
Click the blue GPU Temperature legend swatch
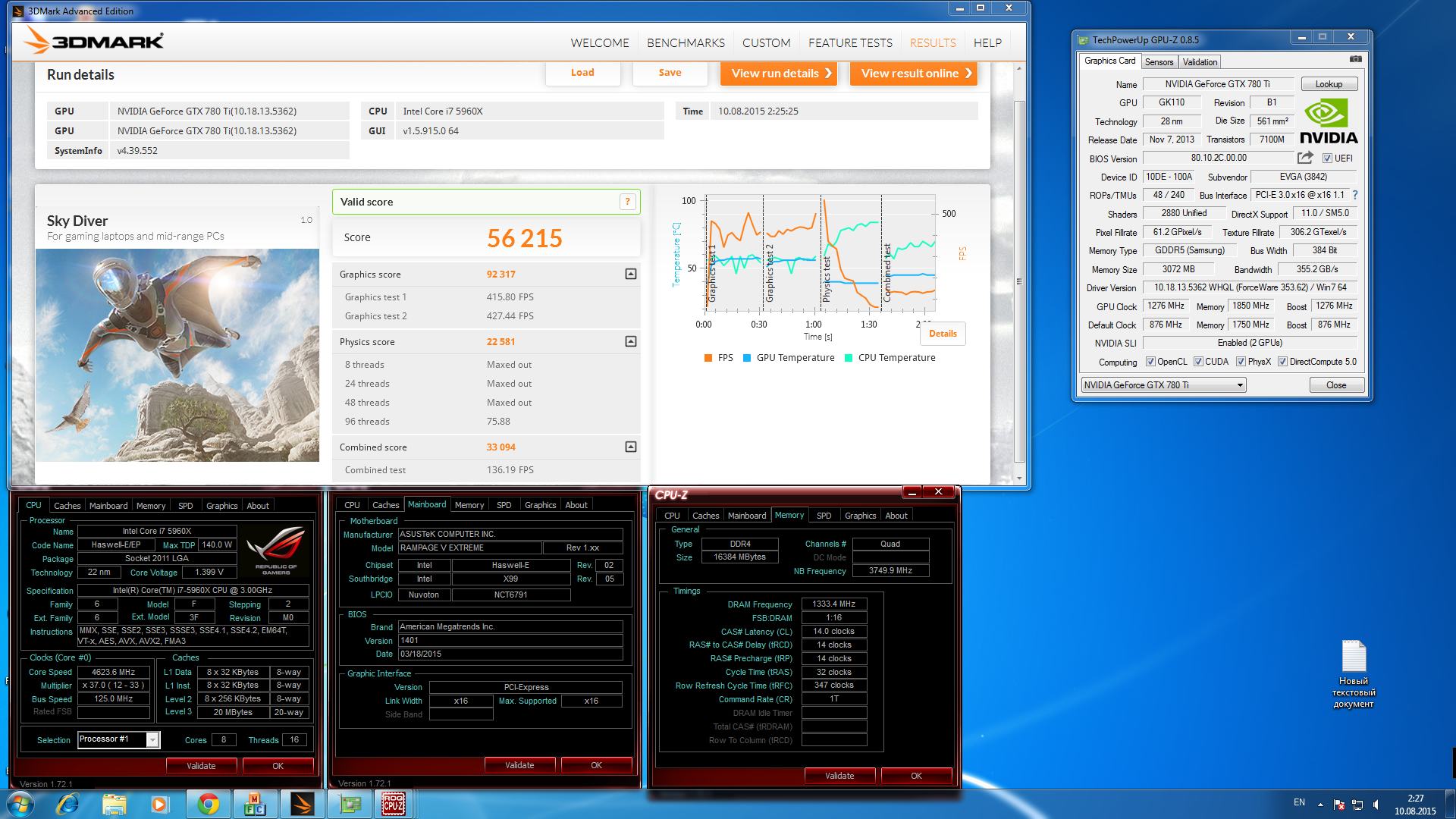tap(747, 358)
